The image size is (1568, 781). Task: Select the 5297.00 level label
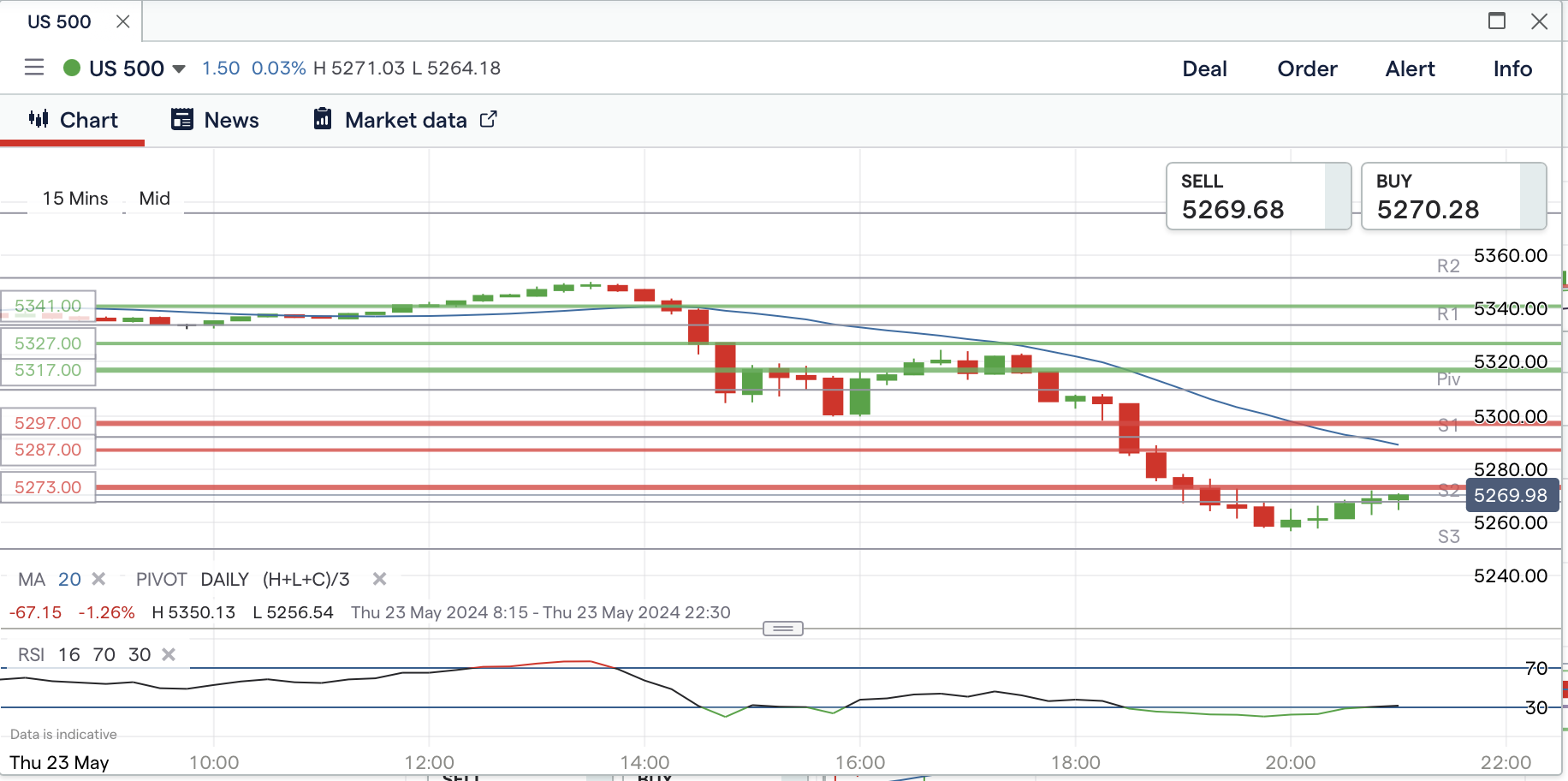[48, 423]
